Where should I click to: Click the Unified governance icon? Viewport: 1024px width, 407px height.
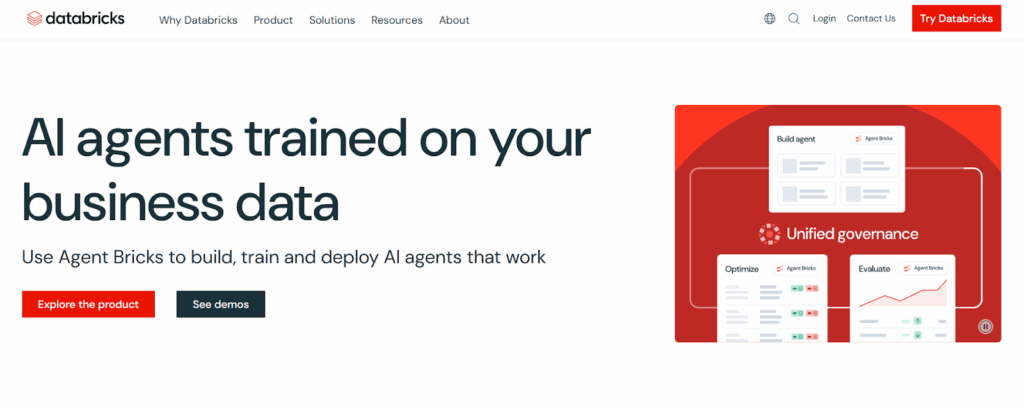click(769, 234)
